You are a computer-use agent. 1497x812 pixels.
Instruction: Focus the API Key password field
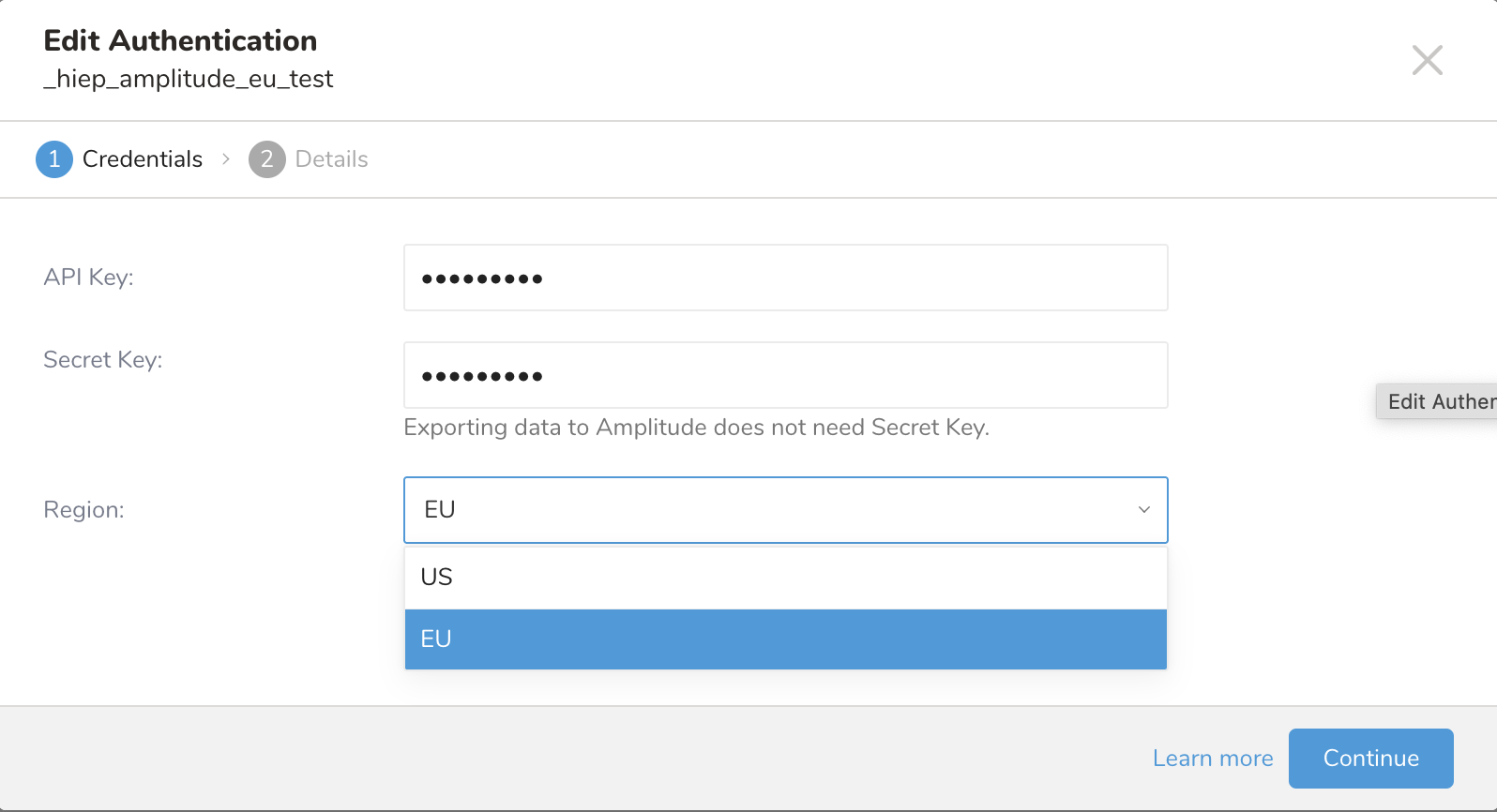(785, 278)
